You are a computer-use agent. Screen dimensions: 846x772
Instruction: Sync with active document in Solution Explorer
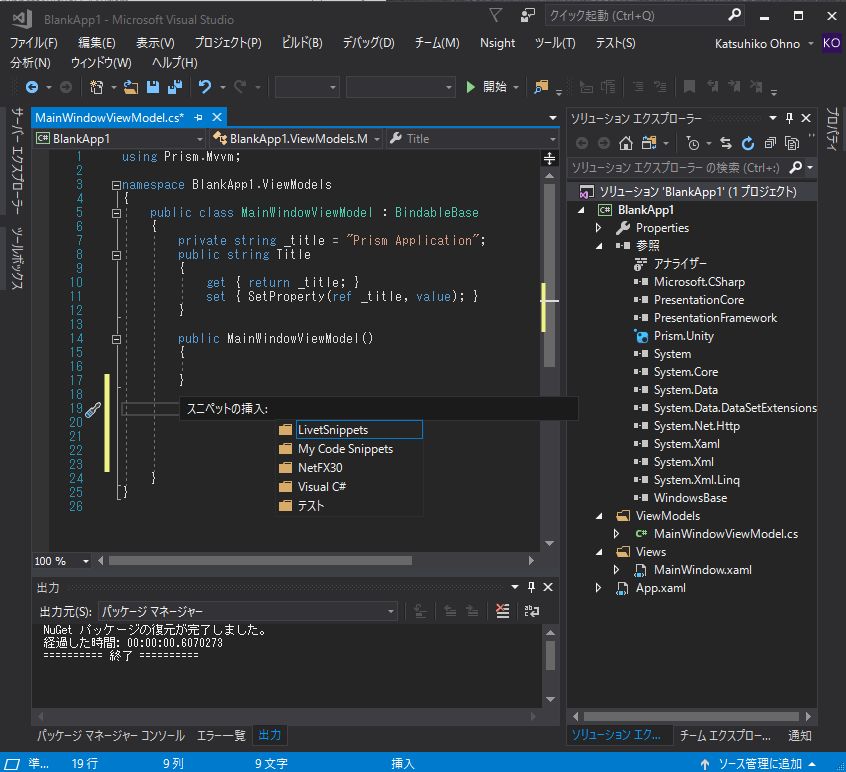point(726,143)
